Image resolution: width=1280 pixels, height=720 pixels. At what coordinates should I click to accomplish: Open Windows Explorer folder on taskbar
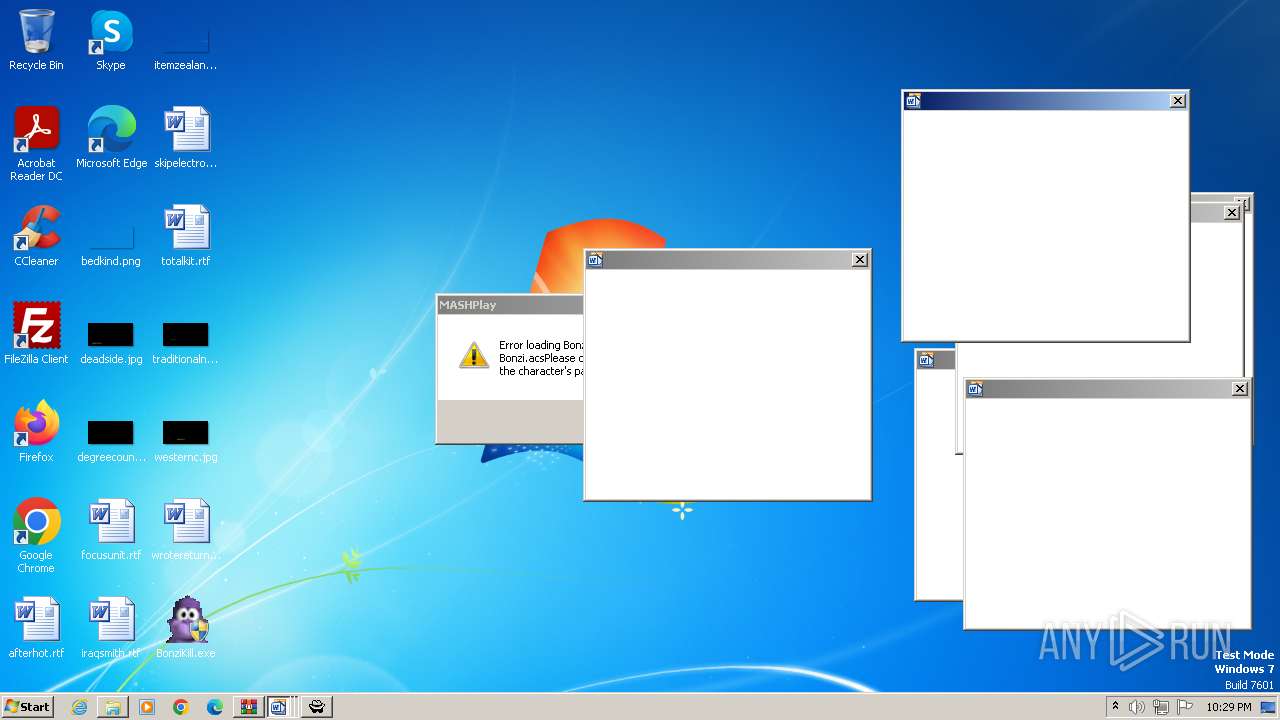click(113, 707)
